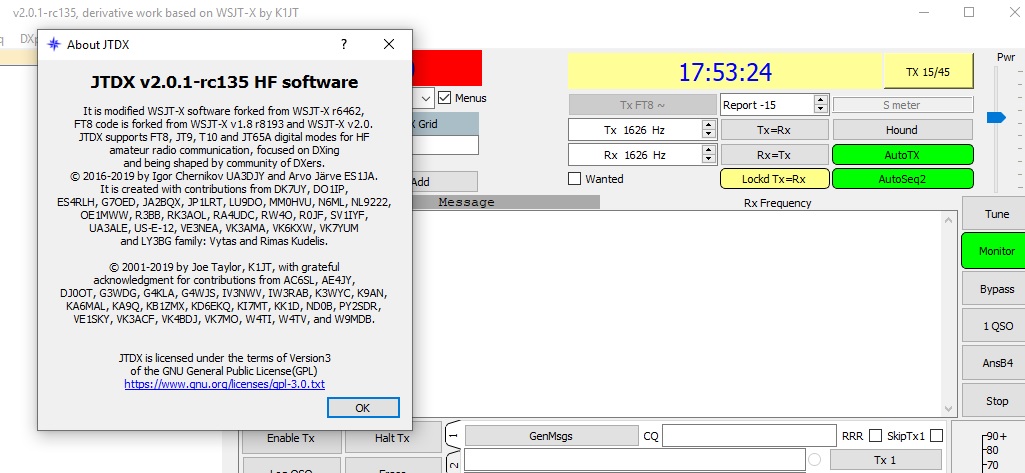Click the Tx=Rx button
Image resolution: width=1025 pixels, height=473 pixels.
pyautogui.click(x=774, y=130)
